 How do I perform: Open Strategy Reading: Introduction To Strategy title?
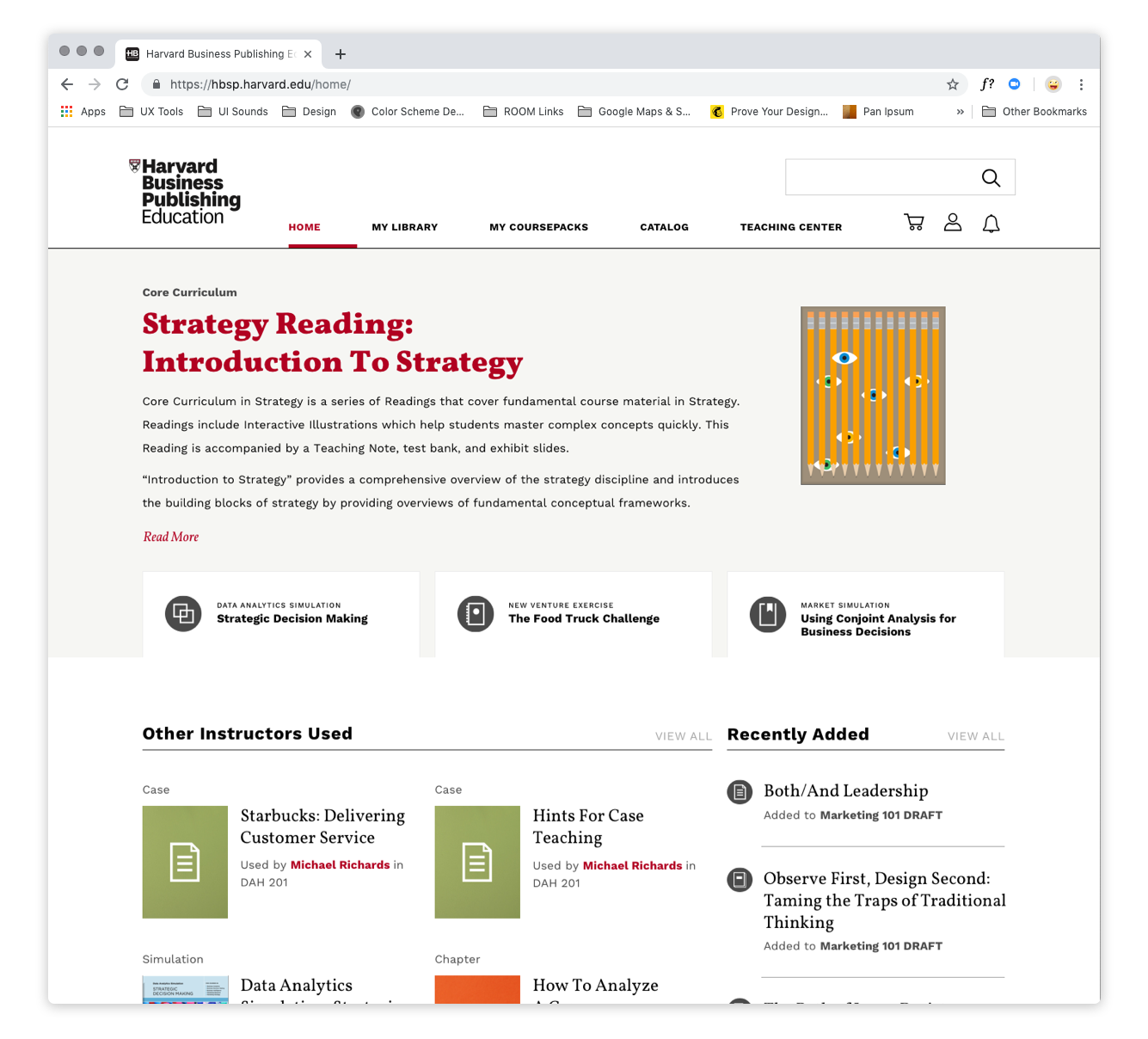point(333,342)
